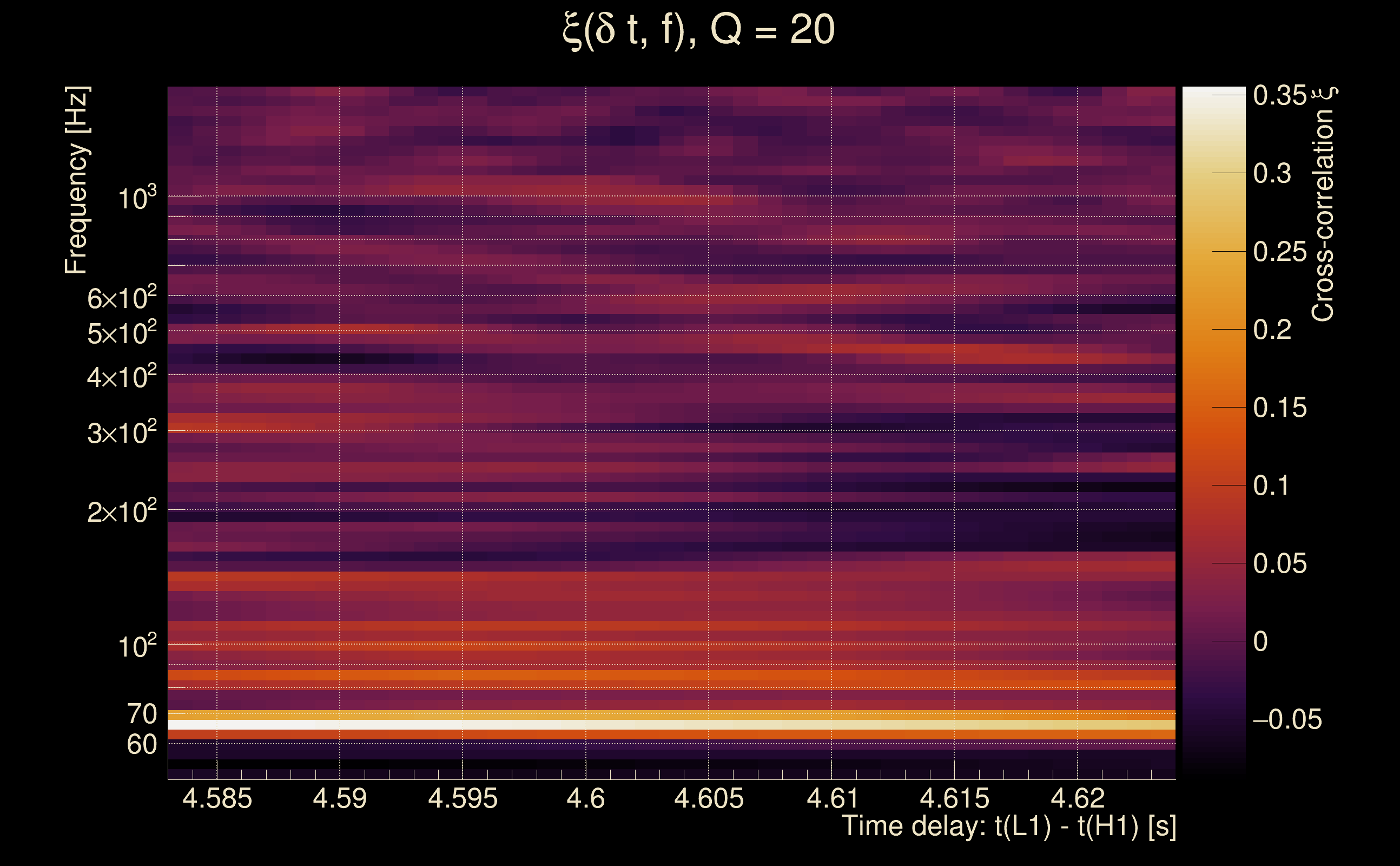This screenshot has height=866, width=1400.
Task: Click the 0.35 colorbar tick label
Action: [1280, 96]
